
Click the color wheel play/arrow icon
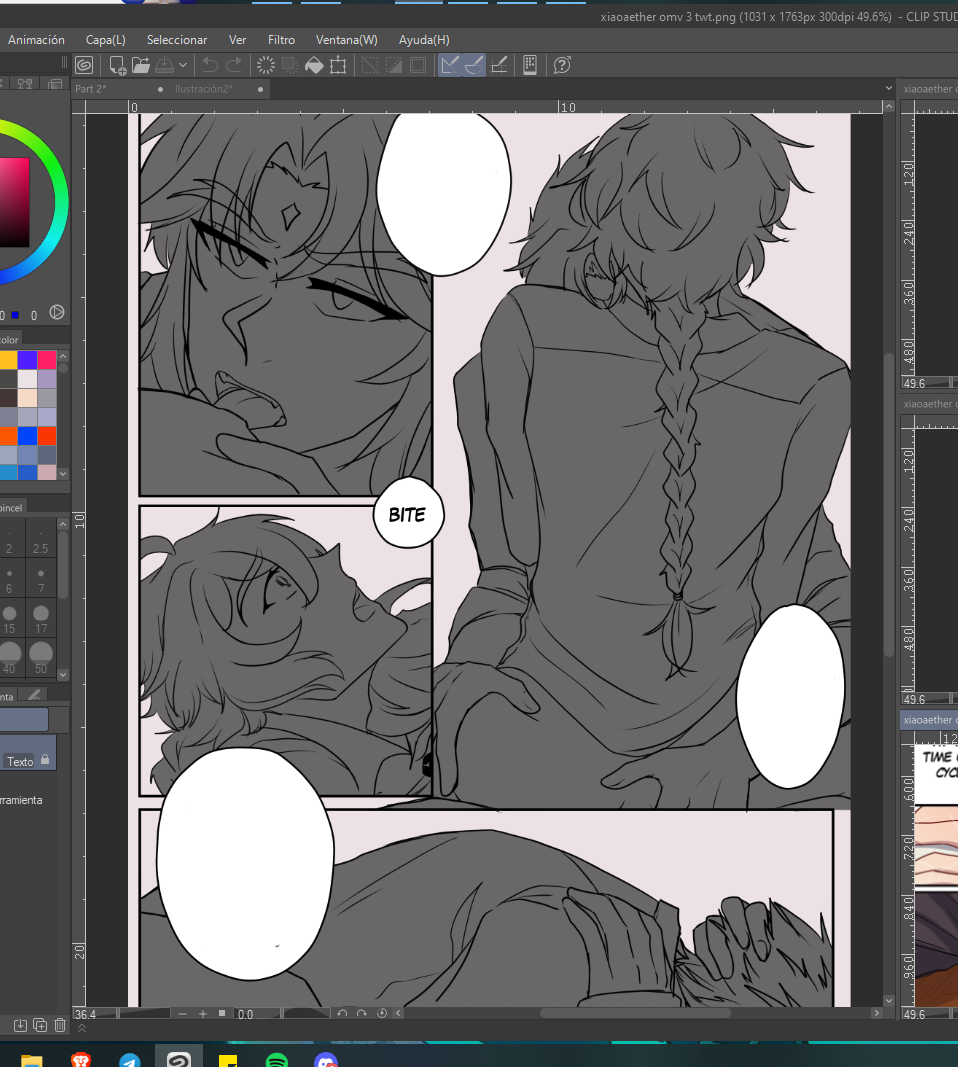click(x=57, y=312)
